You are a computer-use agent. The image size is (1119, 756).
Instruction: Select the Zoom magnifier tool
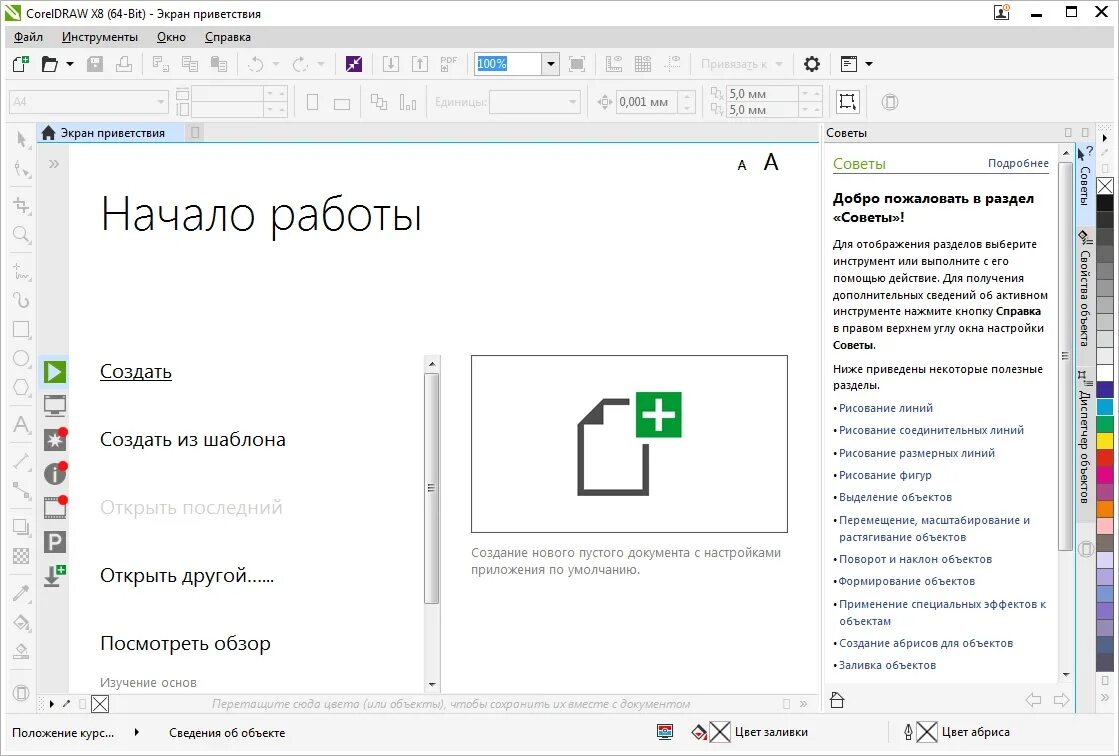[x=21, y=234]
